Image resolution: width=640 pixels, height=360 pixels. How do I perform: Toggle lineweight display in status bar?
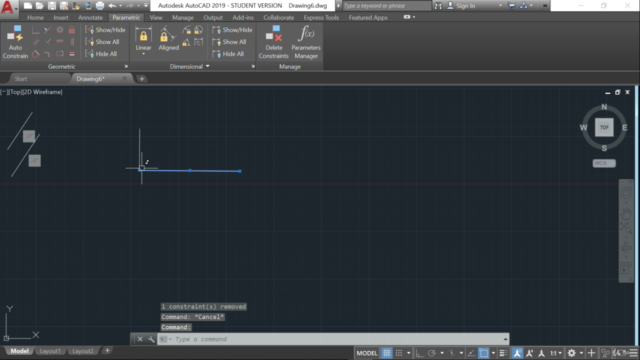[503, 353]
